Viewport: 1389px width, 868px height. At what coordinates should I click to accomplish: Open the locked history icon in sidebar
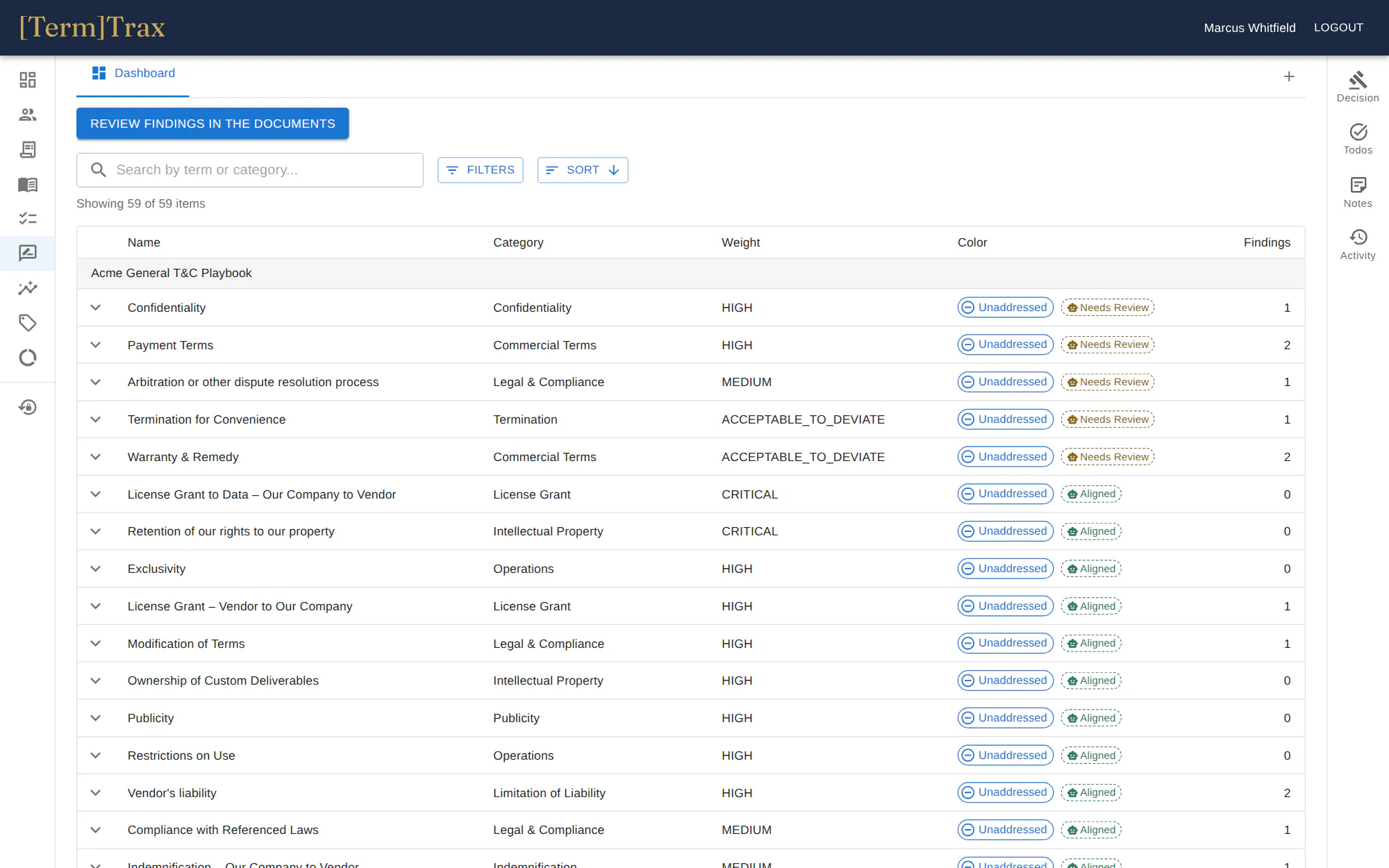point(28,407)
